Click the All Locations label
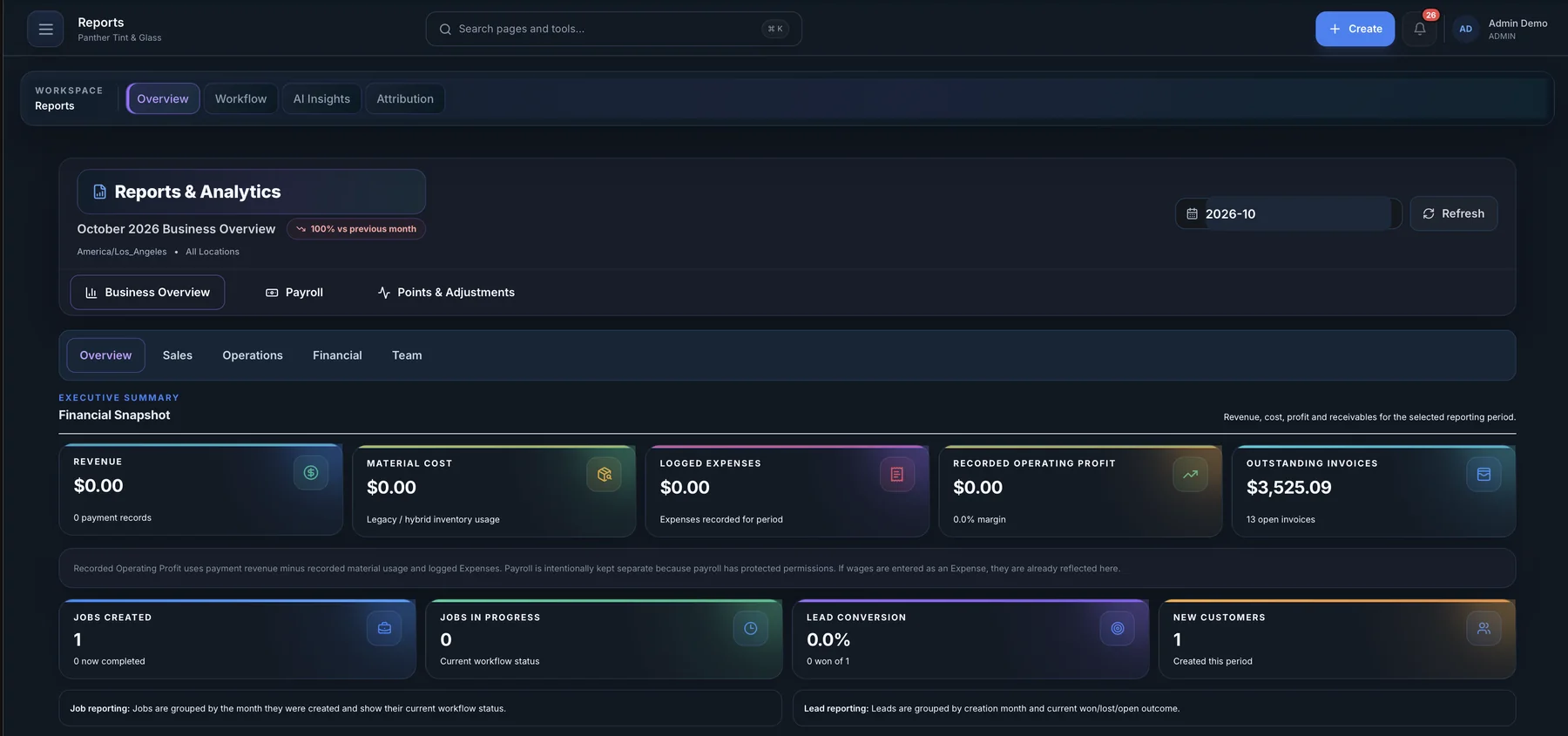Viewport: 1568px width, 736px height. click(212, 252)
